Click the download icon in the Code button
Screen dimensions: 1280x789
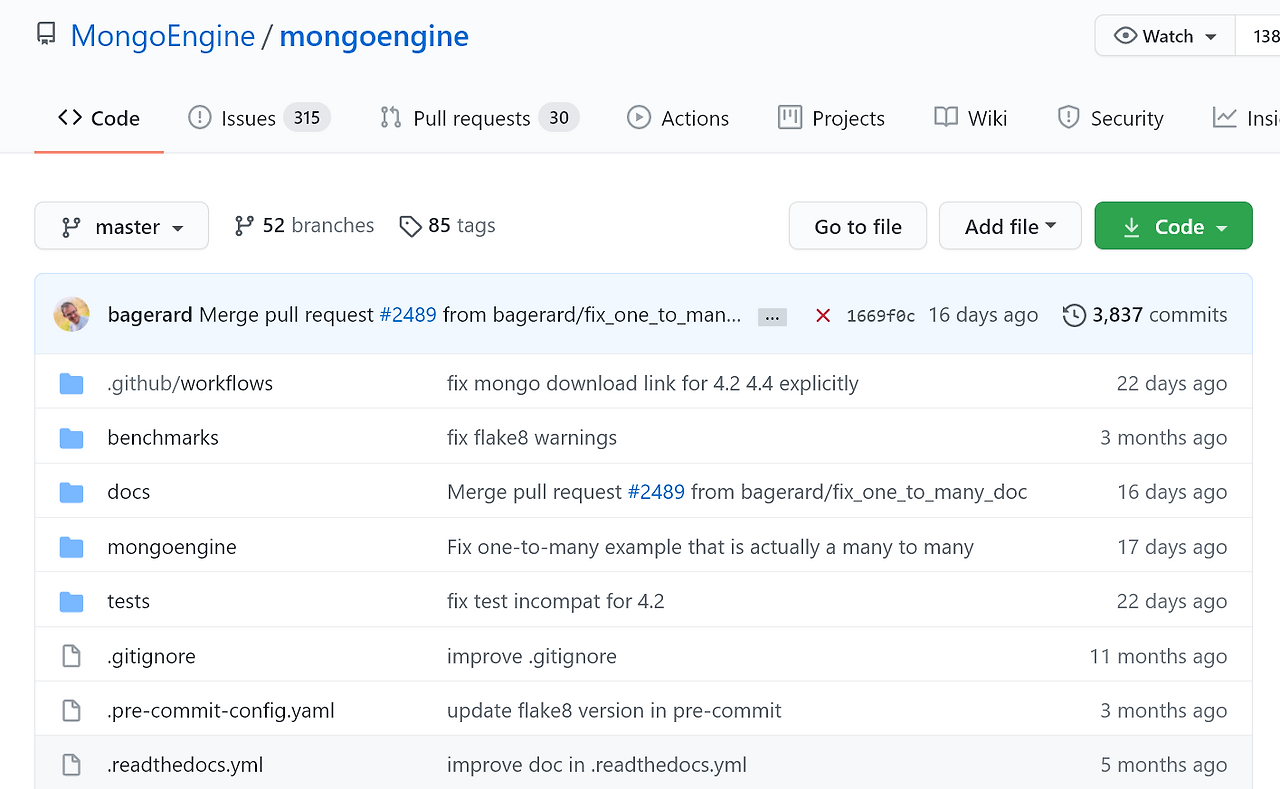(x=1131, y=226)
